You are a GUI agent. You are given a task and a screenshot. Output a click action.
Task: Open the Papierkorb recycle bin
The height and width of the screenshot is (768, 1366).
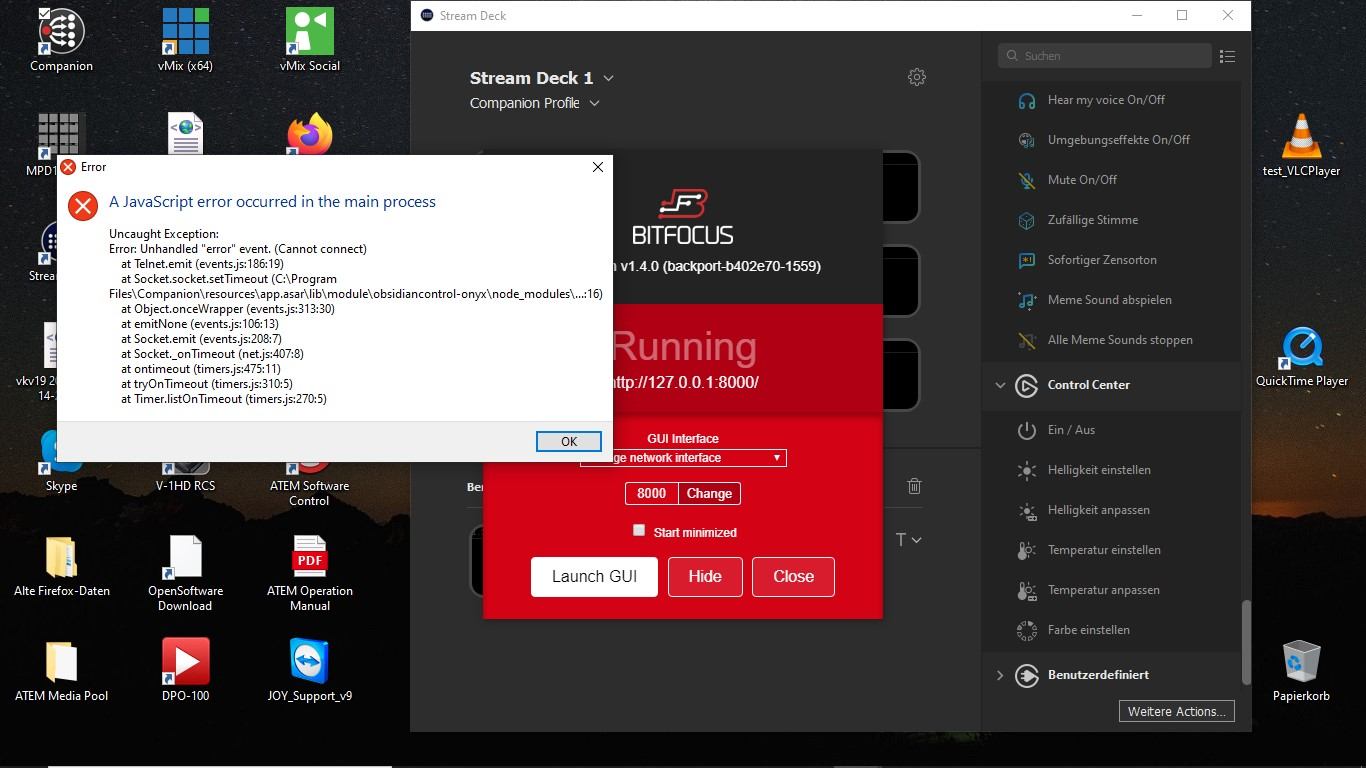1301,671
